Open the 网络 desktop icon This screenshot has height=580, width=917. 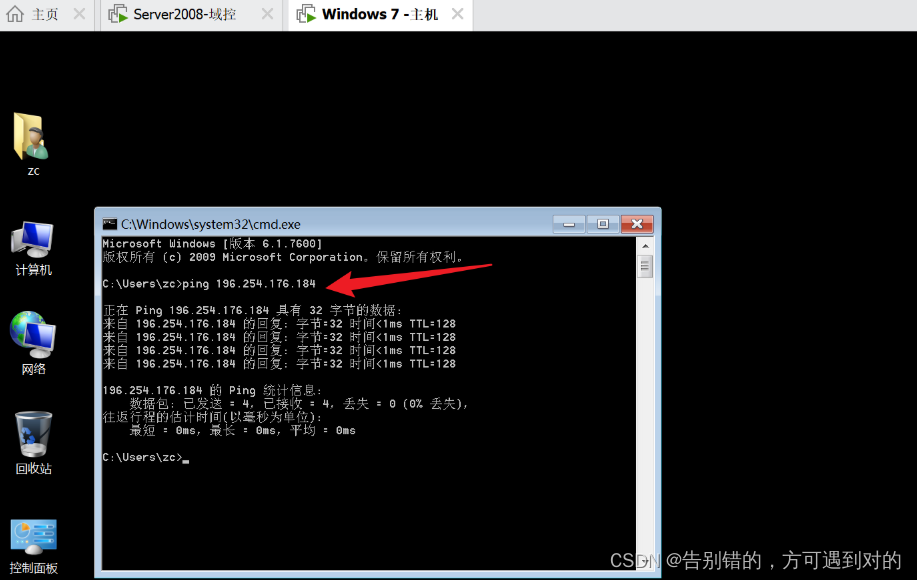tap(33, 334)
